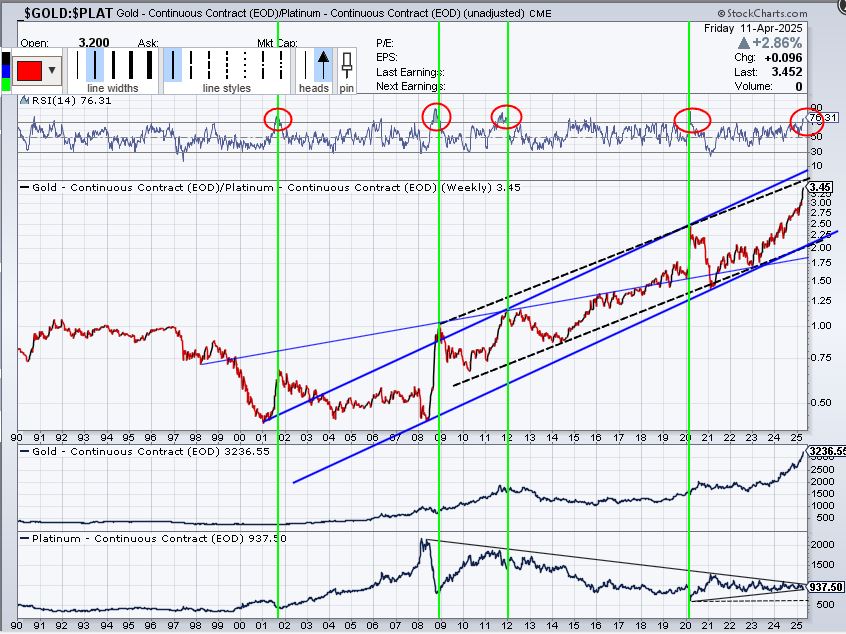This screenshot has width=846, height=634.
Task: Click the current red color swatch
Action: point(29,71)
